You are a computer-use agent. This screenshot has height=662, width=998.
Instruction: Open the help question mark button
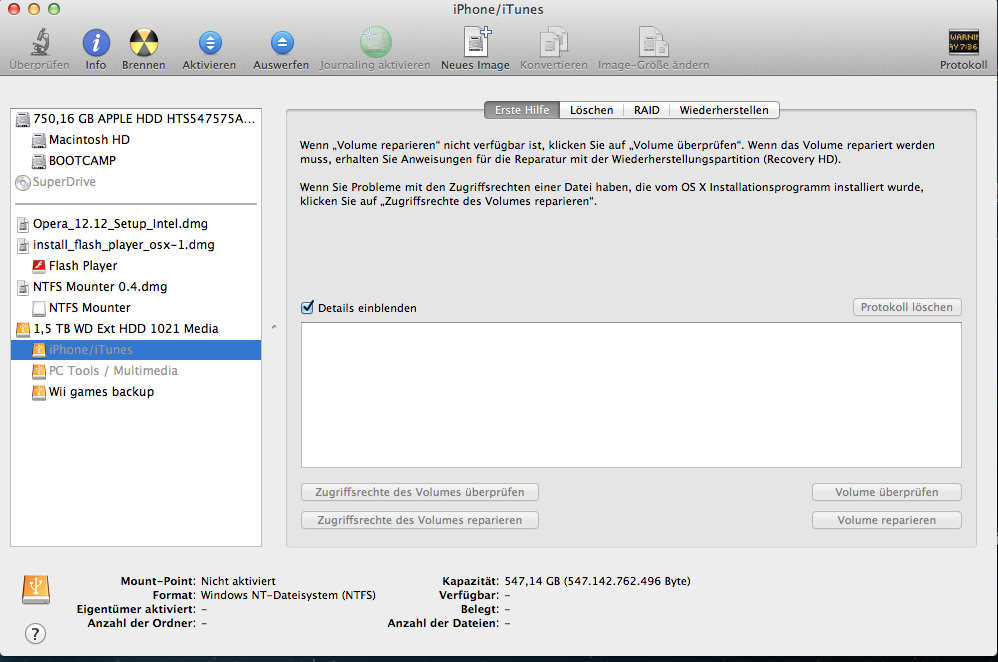pyautogui.click(x=35, y=633)
